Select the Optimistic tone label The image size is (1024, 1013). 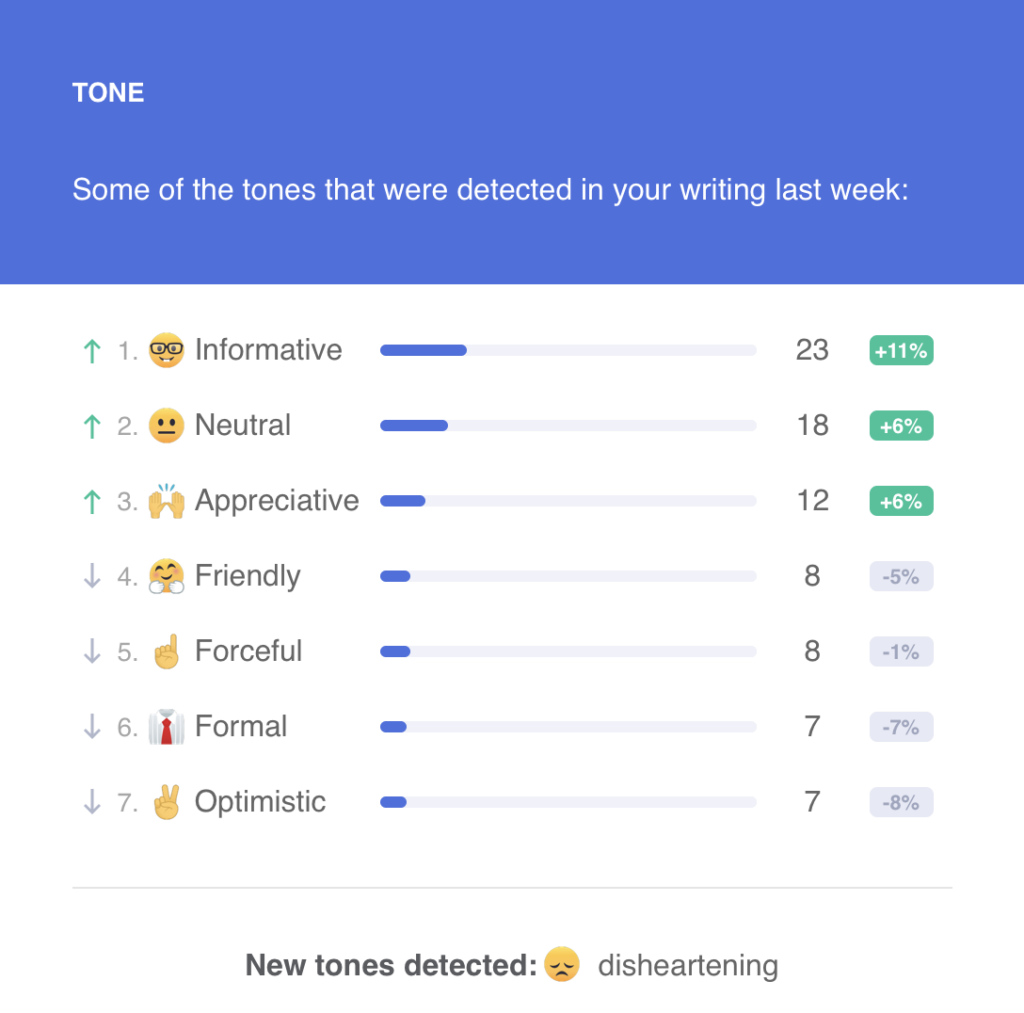(x=260, y=801)
